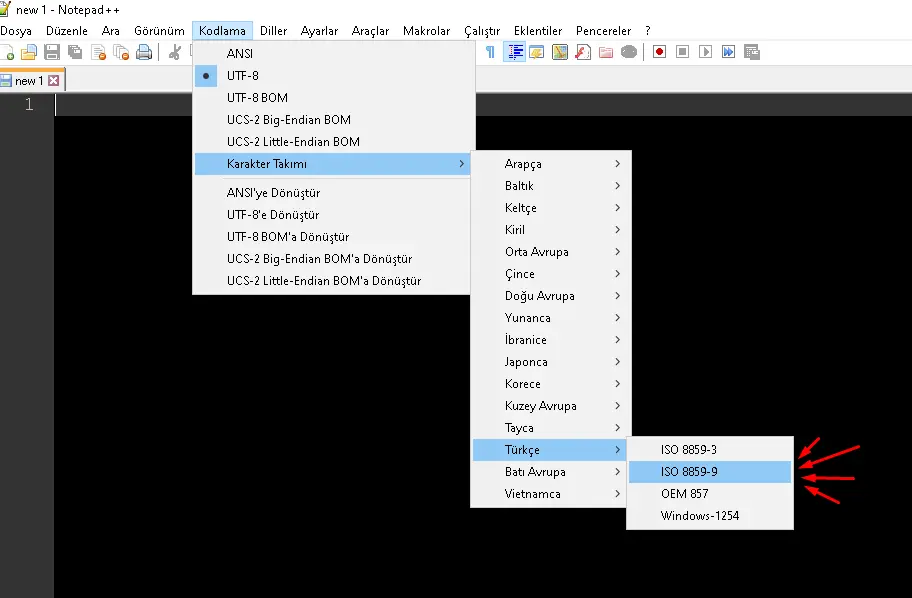Click the user-defined language lightning icon
The height and width of the screenshot is (598, 912).
[x=537, y=52]
